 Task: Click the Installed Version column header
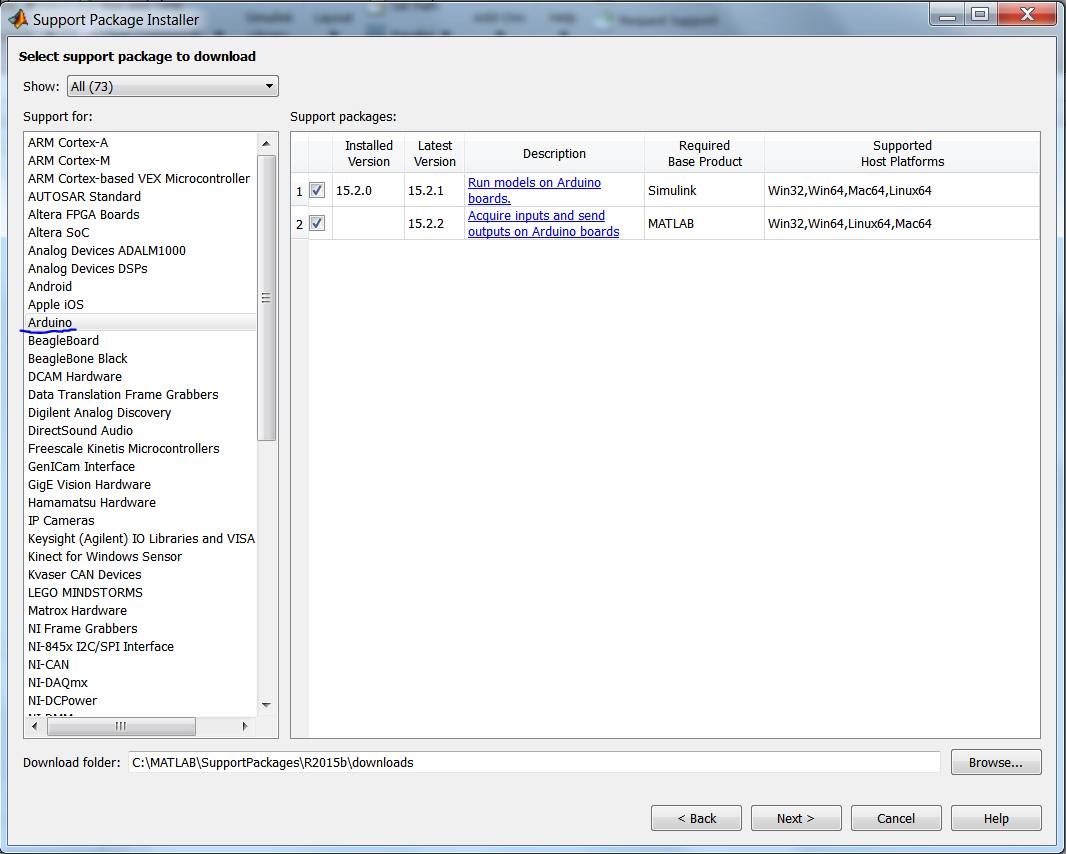368,154
